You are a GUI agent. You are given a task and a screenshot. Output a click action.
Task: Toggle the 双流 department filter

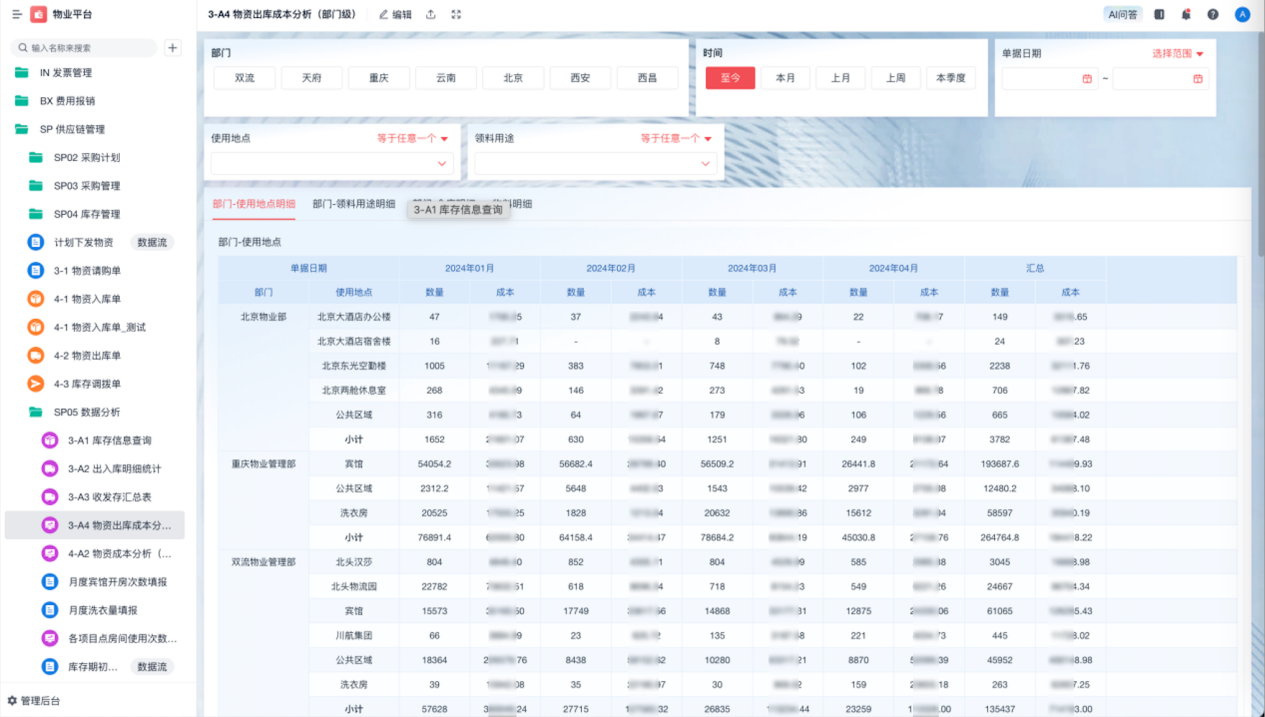(x=245, y=78)
